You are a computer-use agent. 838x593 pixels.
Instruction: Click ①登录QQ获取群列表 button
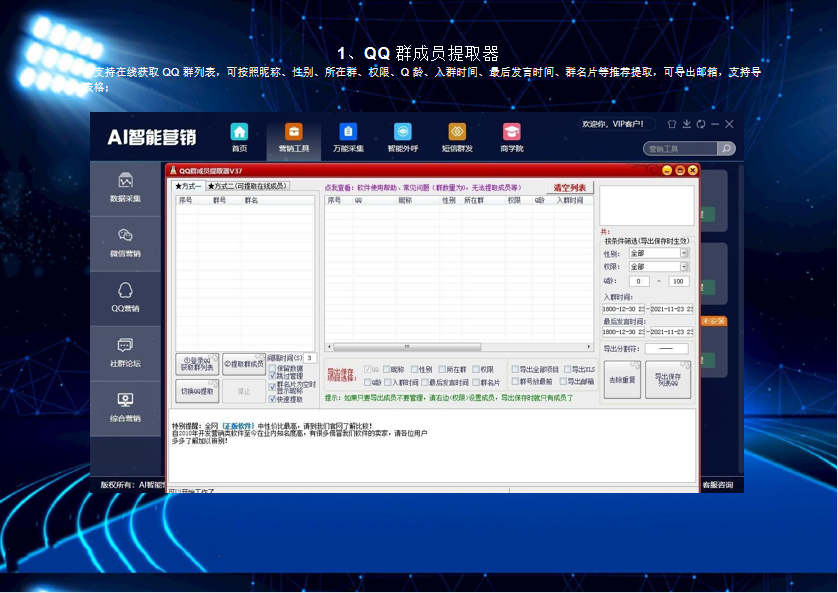coord(197,364)
